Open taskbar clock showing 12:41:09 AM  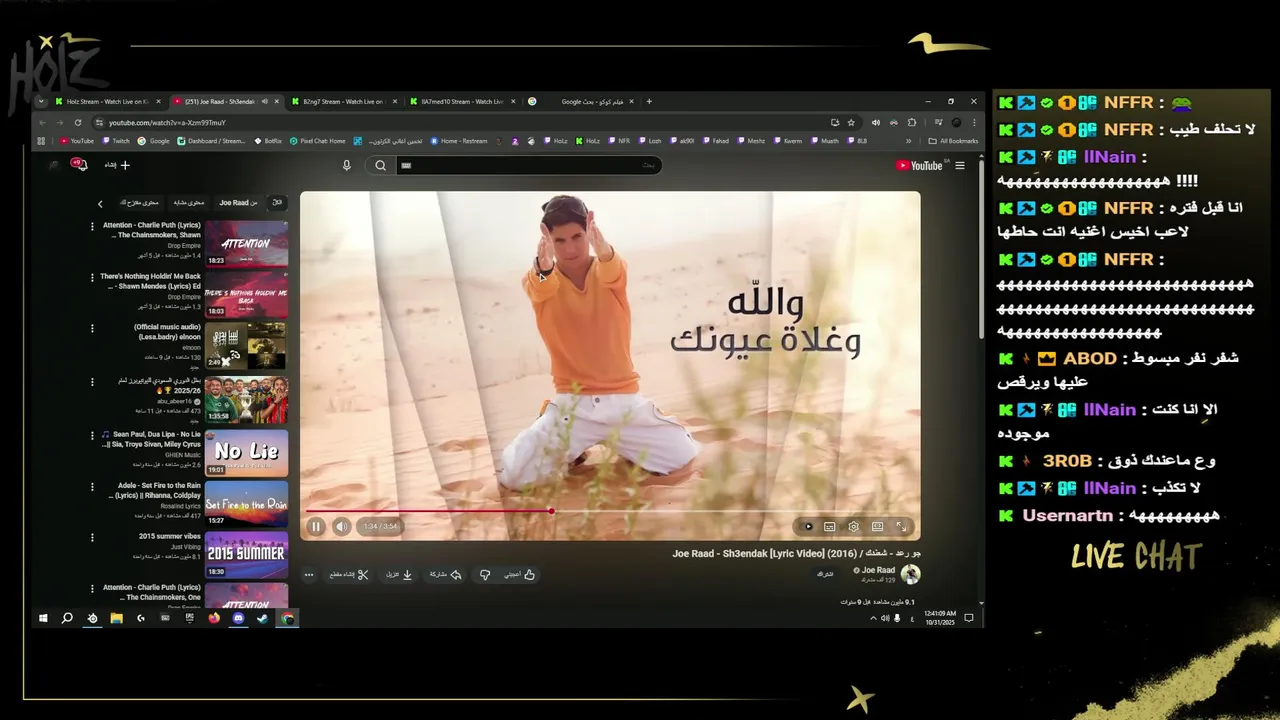tap(940, 618)
